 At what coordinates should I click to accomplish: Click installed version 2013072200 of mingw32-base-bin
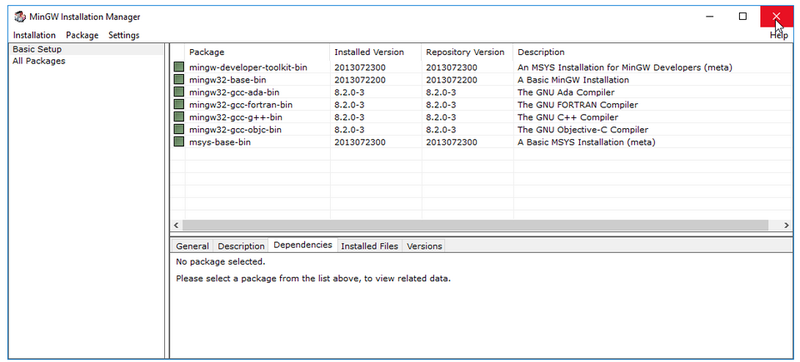pyautogui.click(x=360, y=80)
